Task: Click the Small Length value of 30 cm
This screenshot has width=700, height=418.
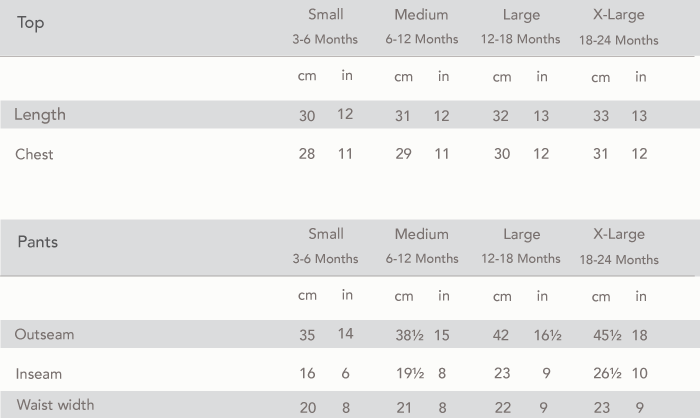Action: pos(307,116)
